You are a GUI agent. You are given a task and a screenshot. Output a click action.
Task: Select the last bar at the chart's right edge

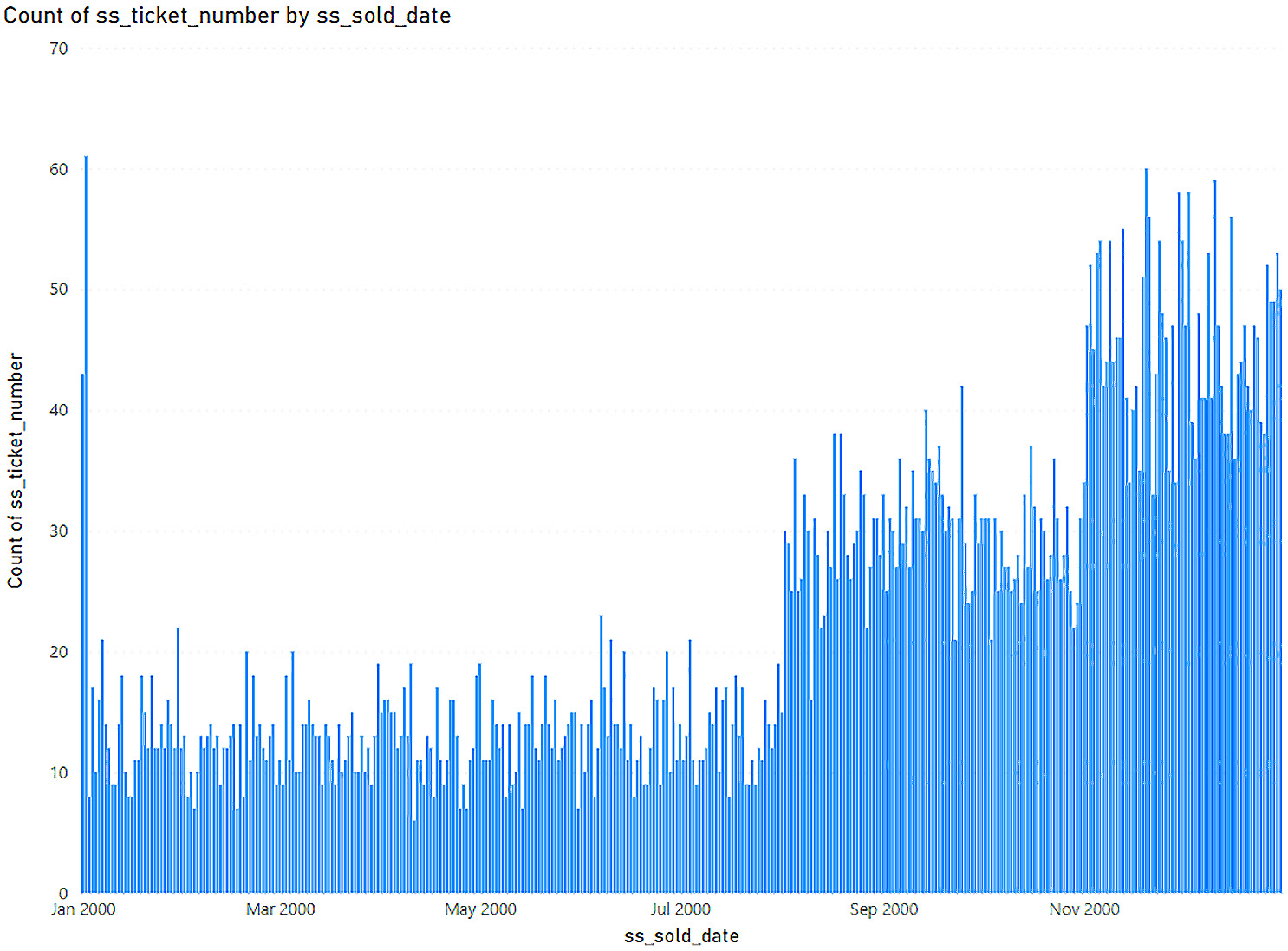click(1280, 589)
